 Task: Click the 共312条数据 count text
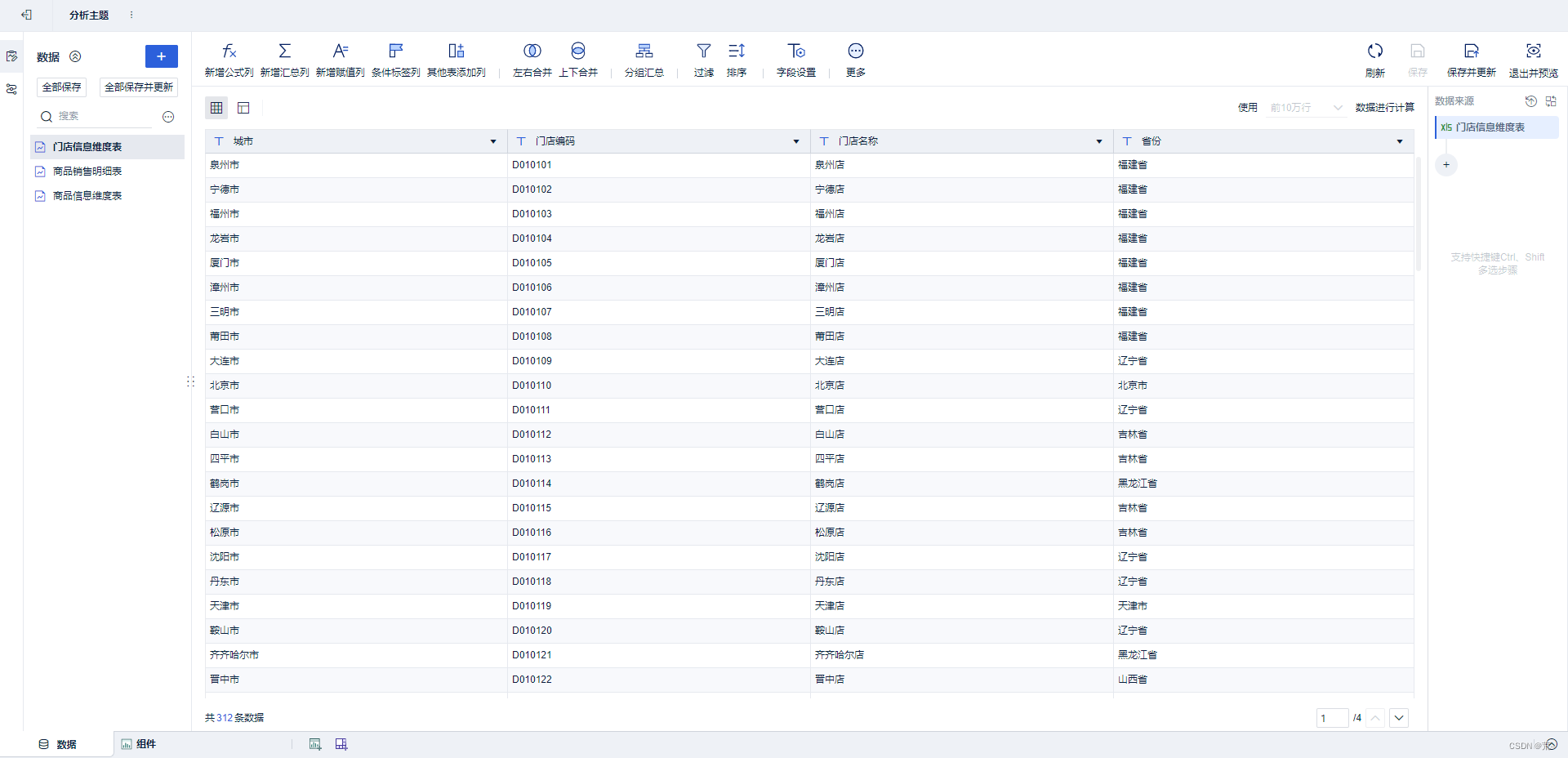[234, 718]
